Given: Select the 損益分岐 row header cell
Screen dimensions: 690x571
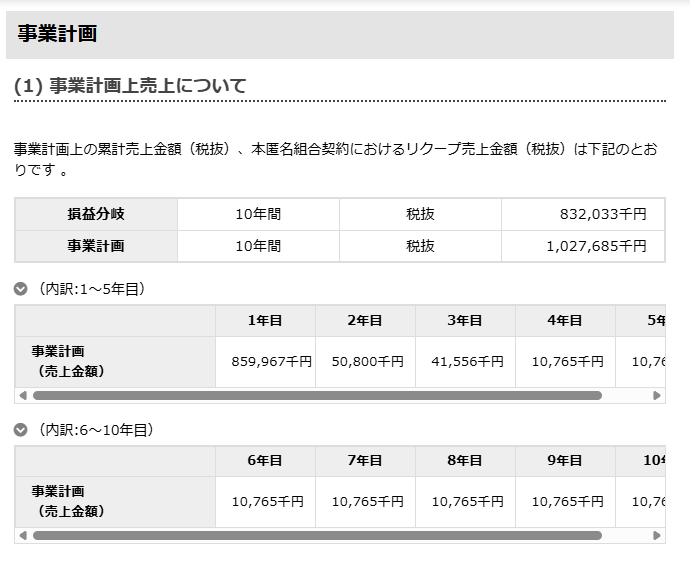Looking at the screenshot, I should coord(96,214).
